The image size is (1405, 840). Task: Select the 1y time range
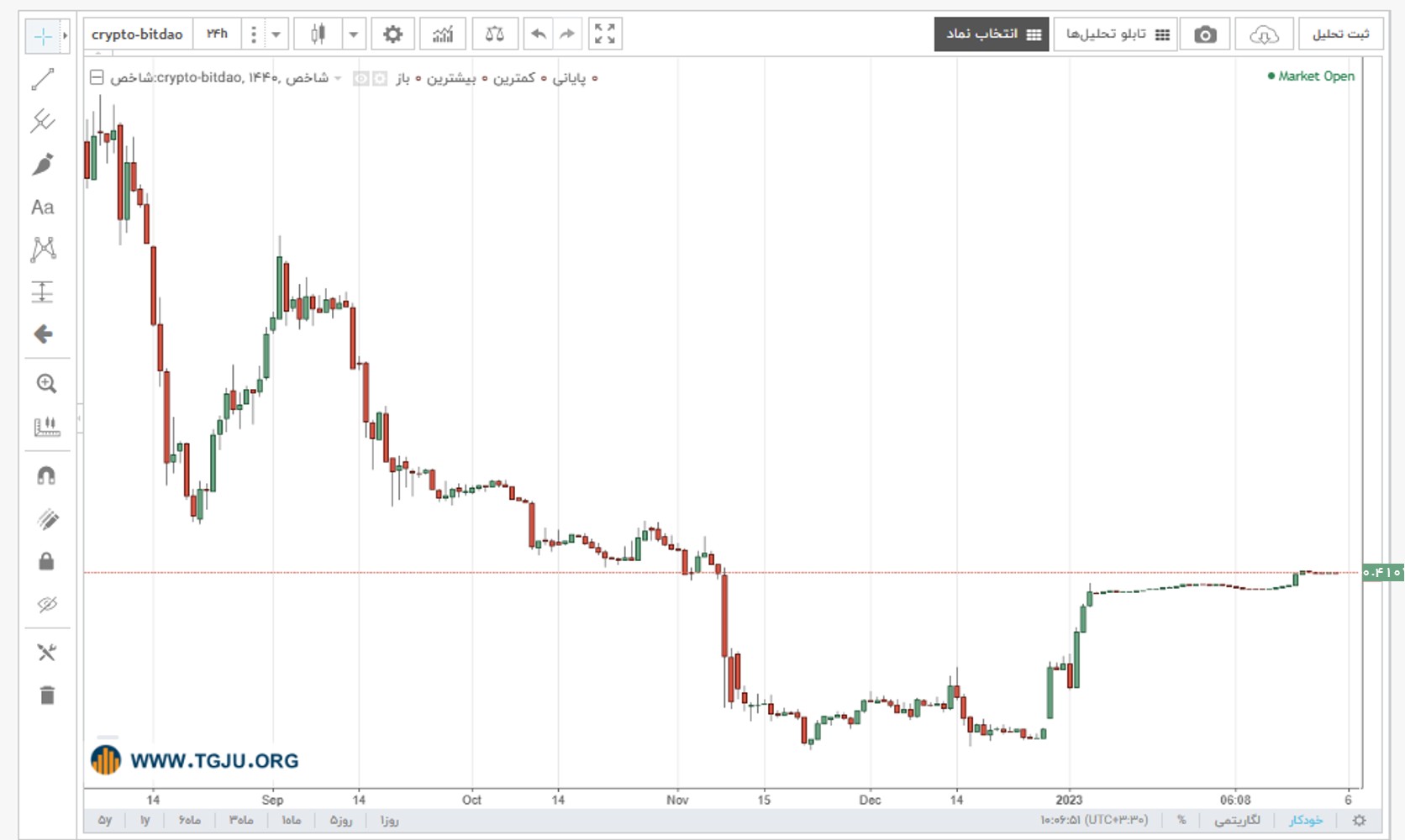point(145,820)
